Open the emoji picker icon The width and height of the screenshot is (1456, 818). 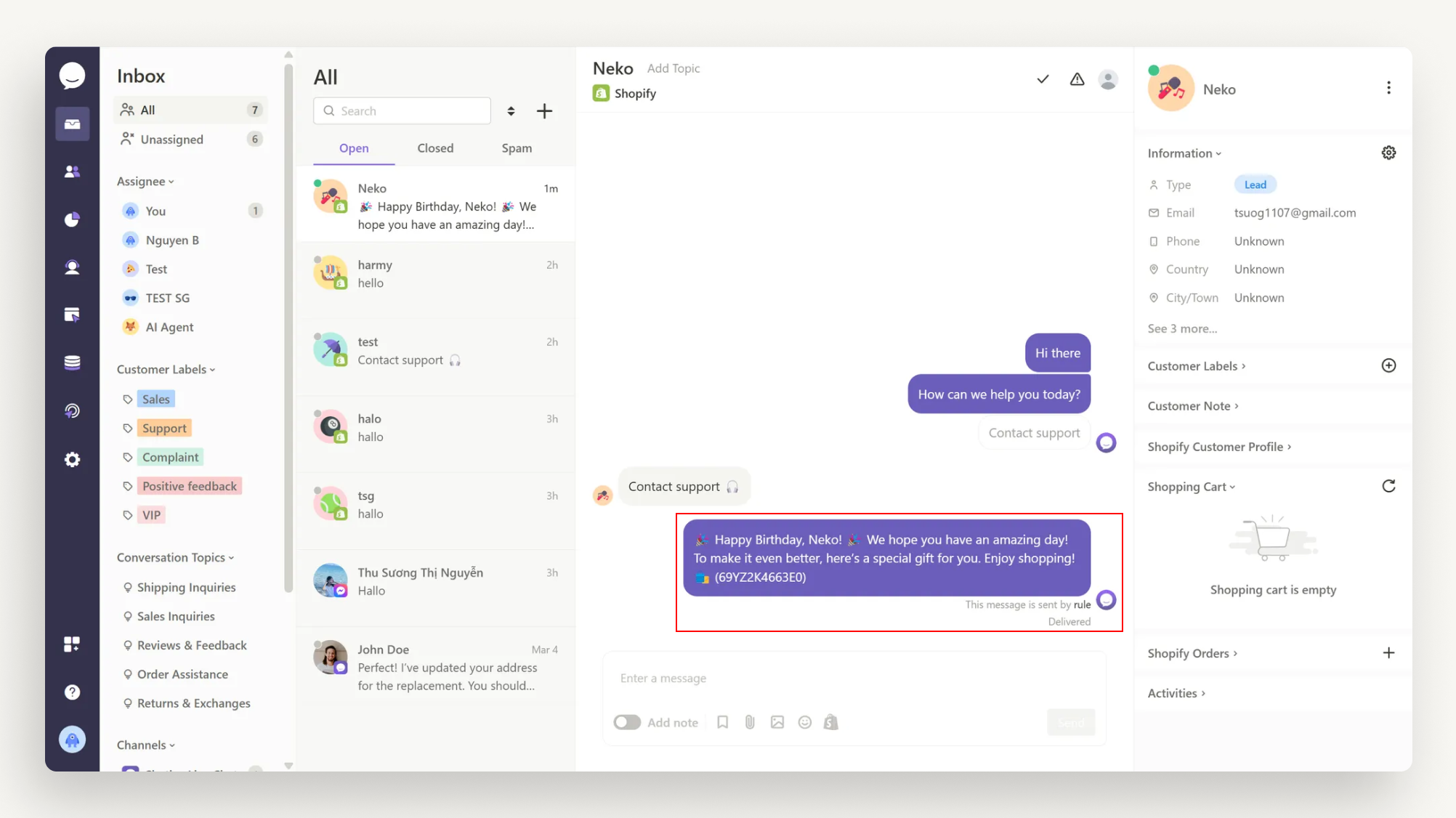(x=804, y=722)
